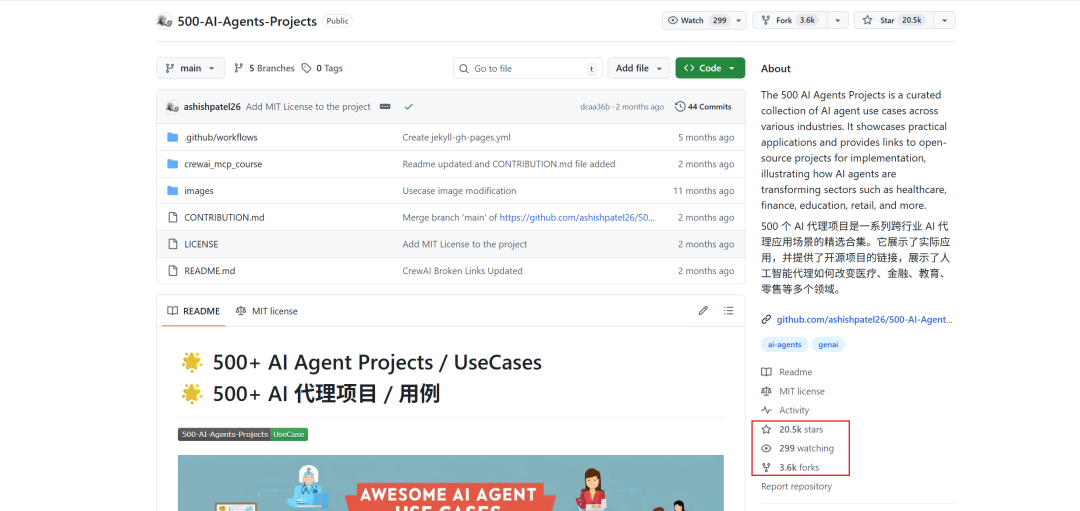Follow the github.com/ashishpatel26 link in merge commit
This screenshot has height=511, width=1080.
(577, 217)
